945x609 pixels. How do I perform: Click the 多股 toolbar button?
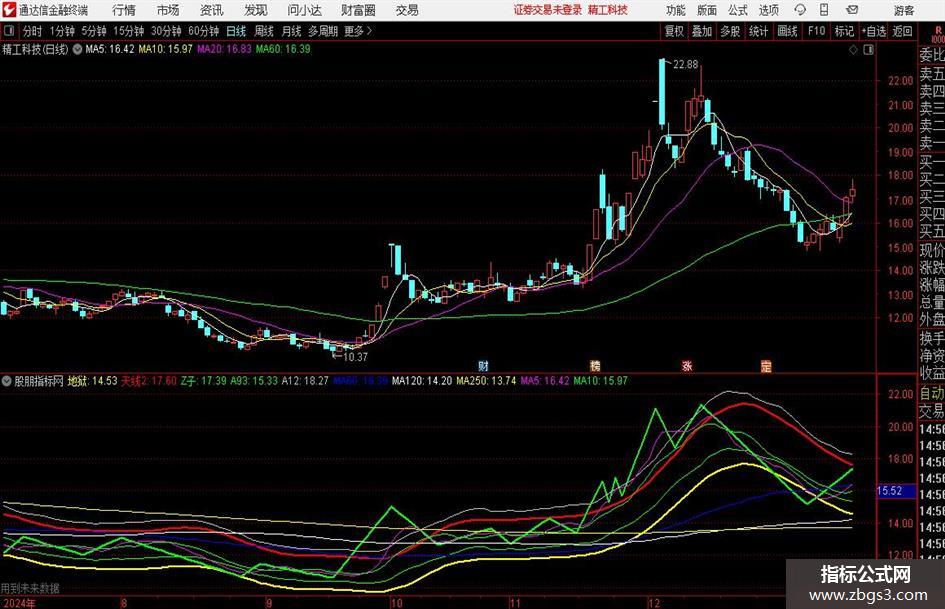pyautogui.click(x=730, y=31)
